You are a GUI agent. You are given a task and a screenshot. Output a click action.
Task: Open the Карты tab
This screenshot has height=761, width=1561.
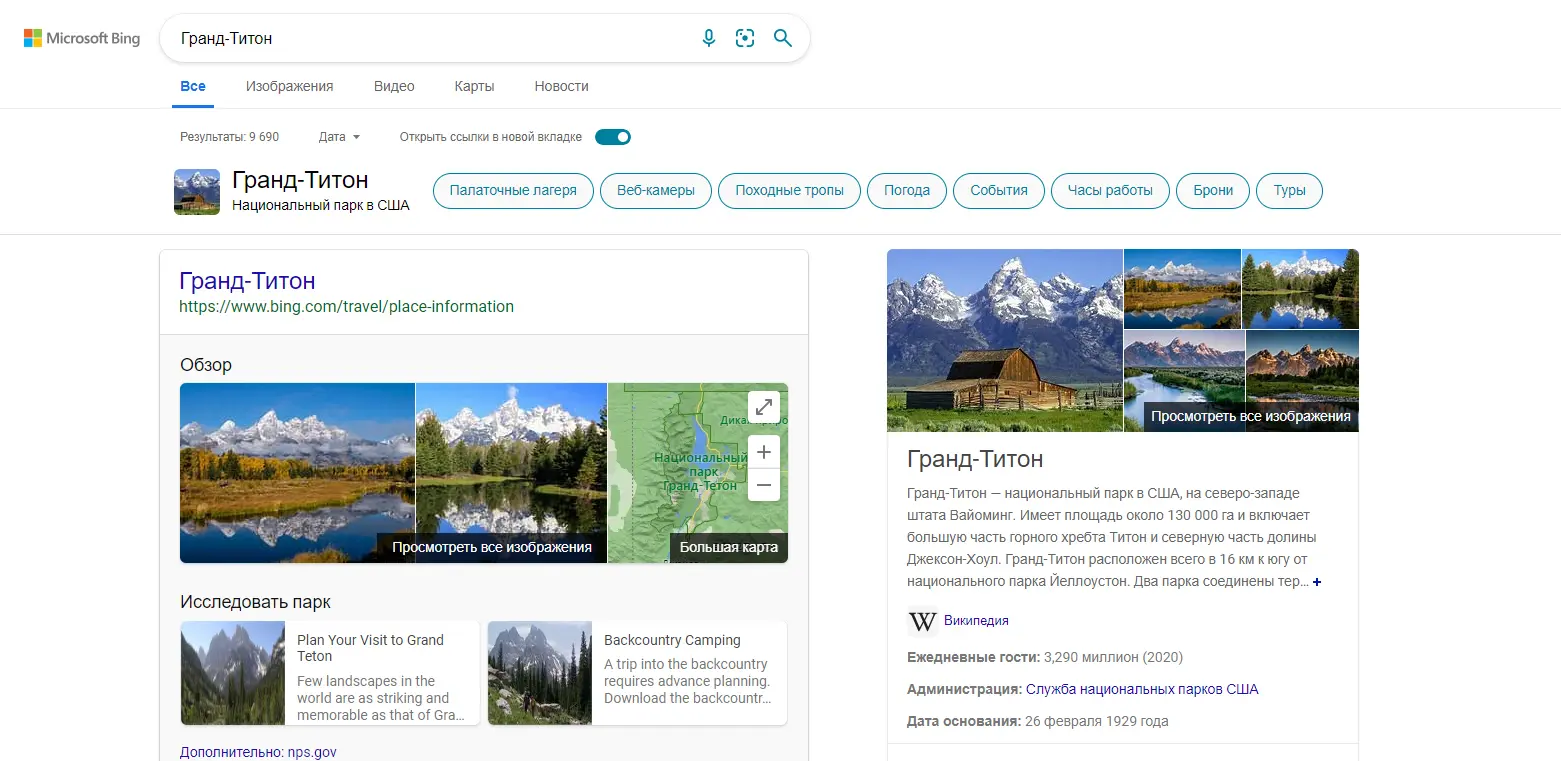click(474, 86)
